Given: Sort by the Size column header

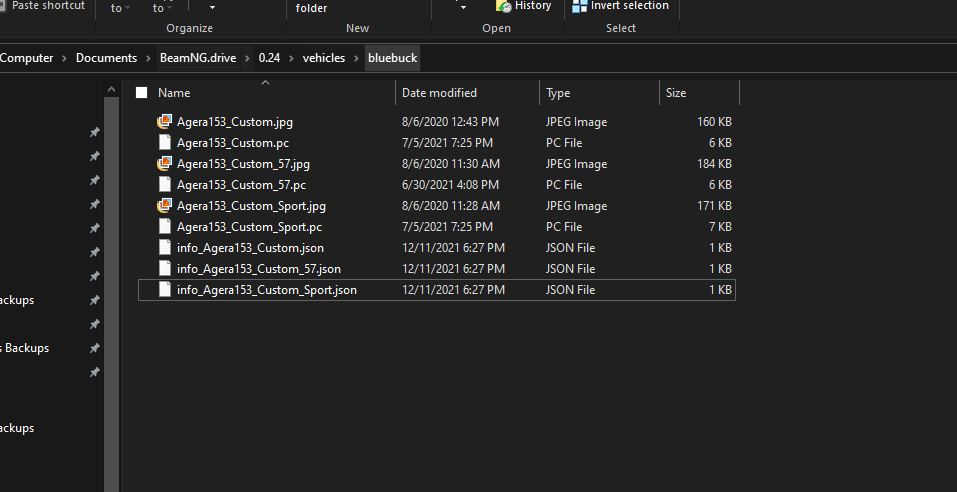Looking at the screenshot, I should [676, 93].
